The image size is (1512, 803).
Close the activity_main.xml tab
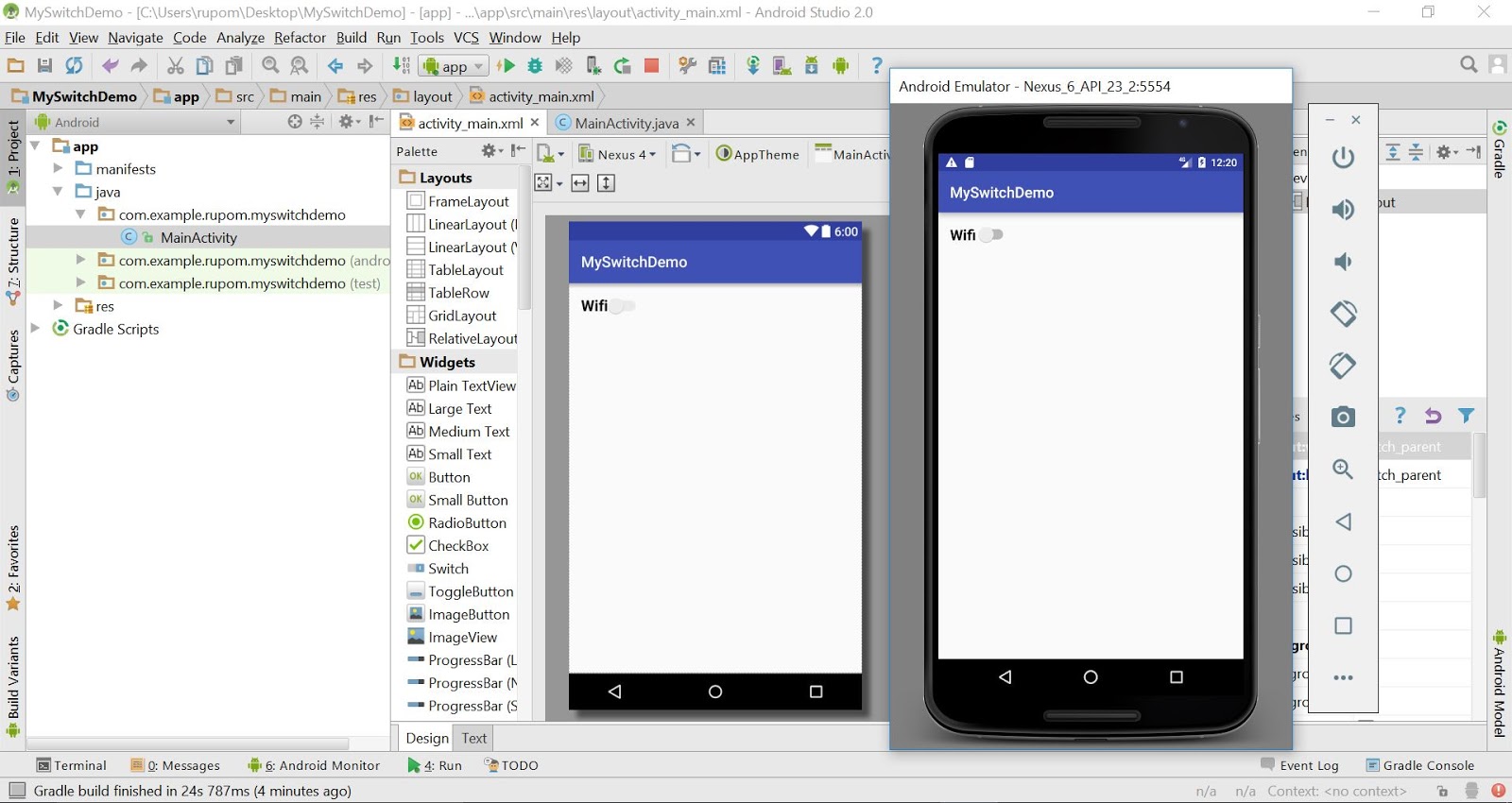535,123
